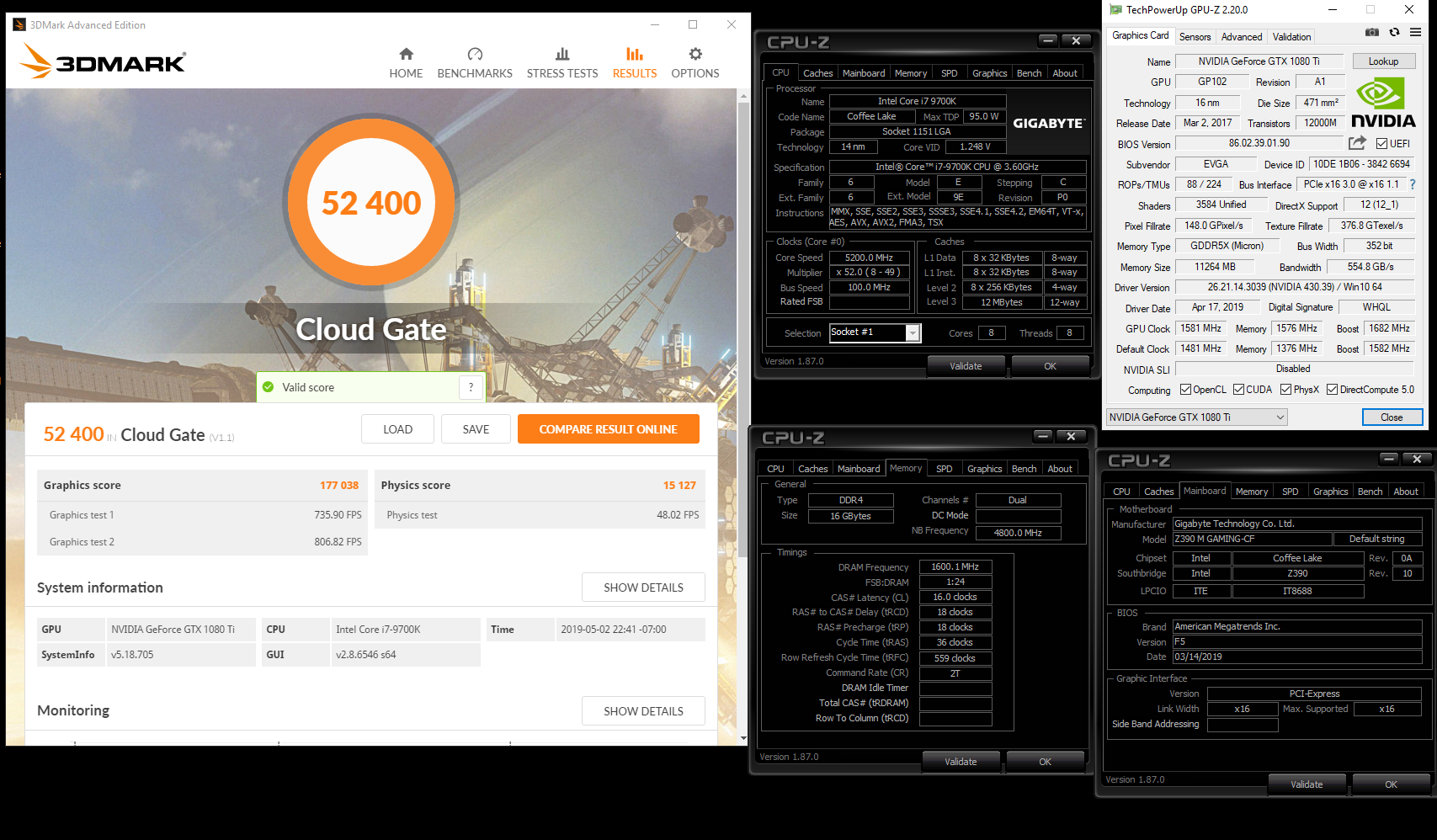Image resolution: width=1437 pixels, height=840 pixels.
Task: Open Bench tab in CPU-Z Mainboard window
Action: 1370,492
